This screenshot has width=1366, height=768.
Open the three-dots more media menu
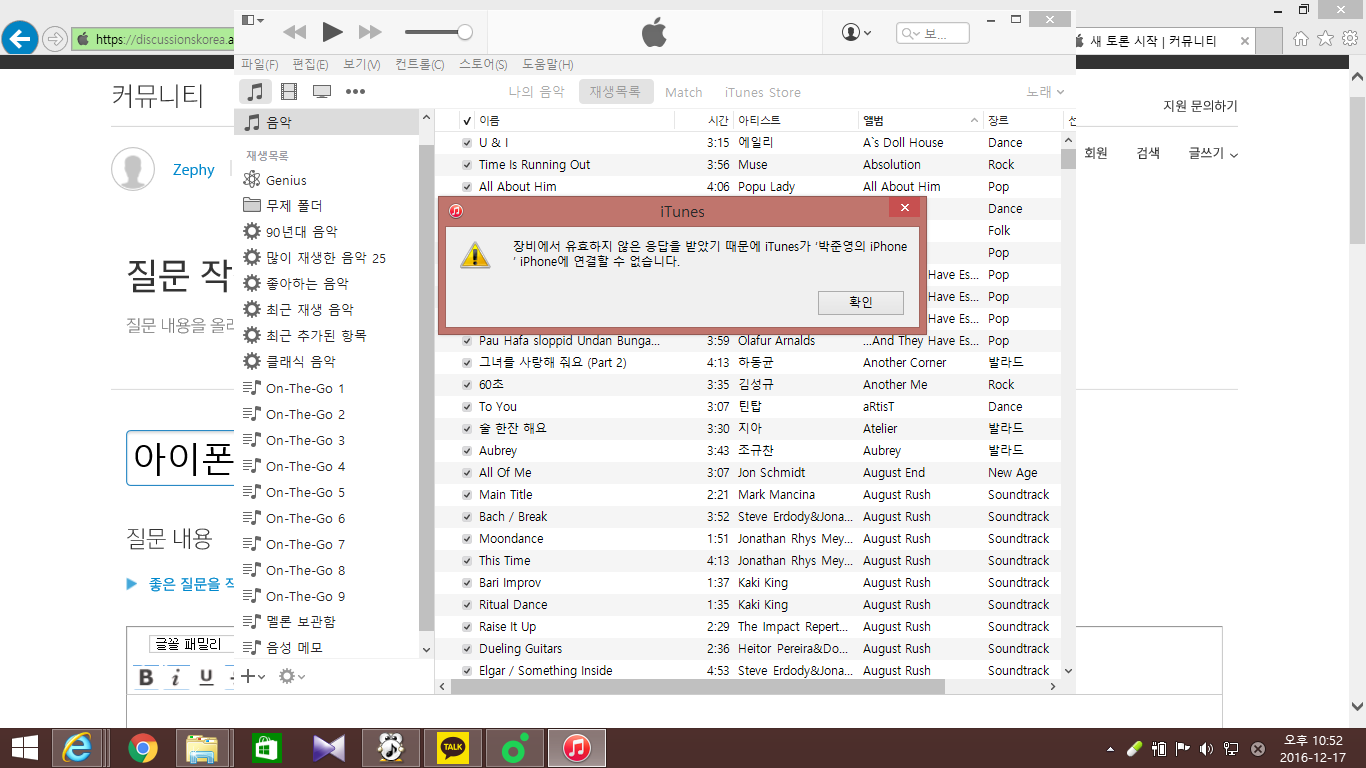click(355, 92)
